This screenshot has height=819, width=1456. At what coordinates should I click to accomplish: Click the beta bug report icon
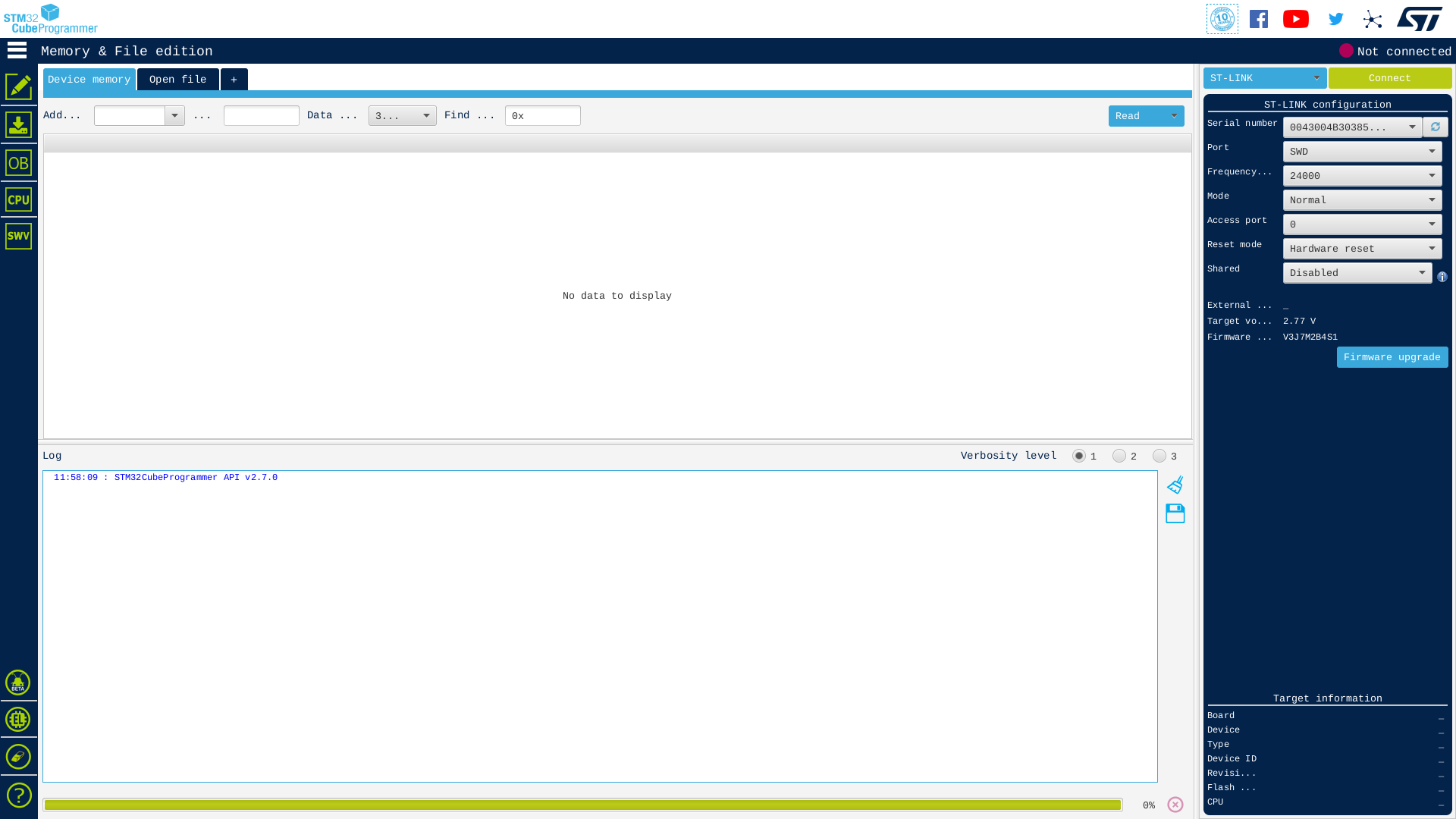coord(18,682)
